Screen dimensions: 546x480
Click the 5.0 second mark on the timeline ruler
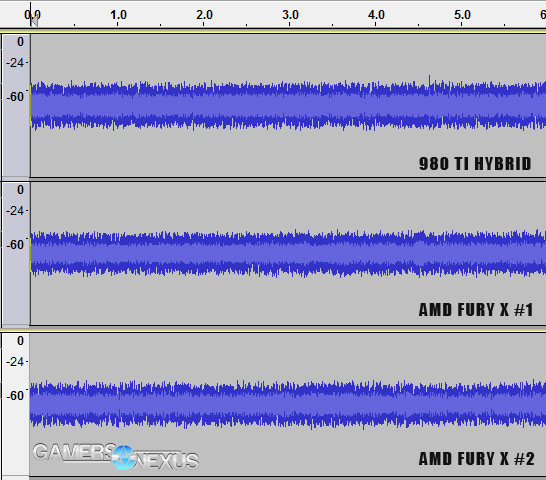pos(462,15)
